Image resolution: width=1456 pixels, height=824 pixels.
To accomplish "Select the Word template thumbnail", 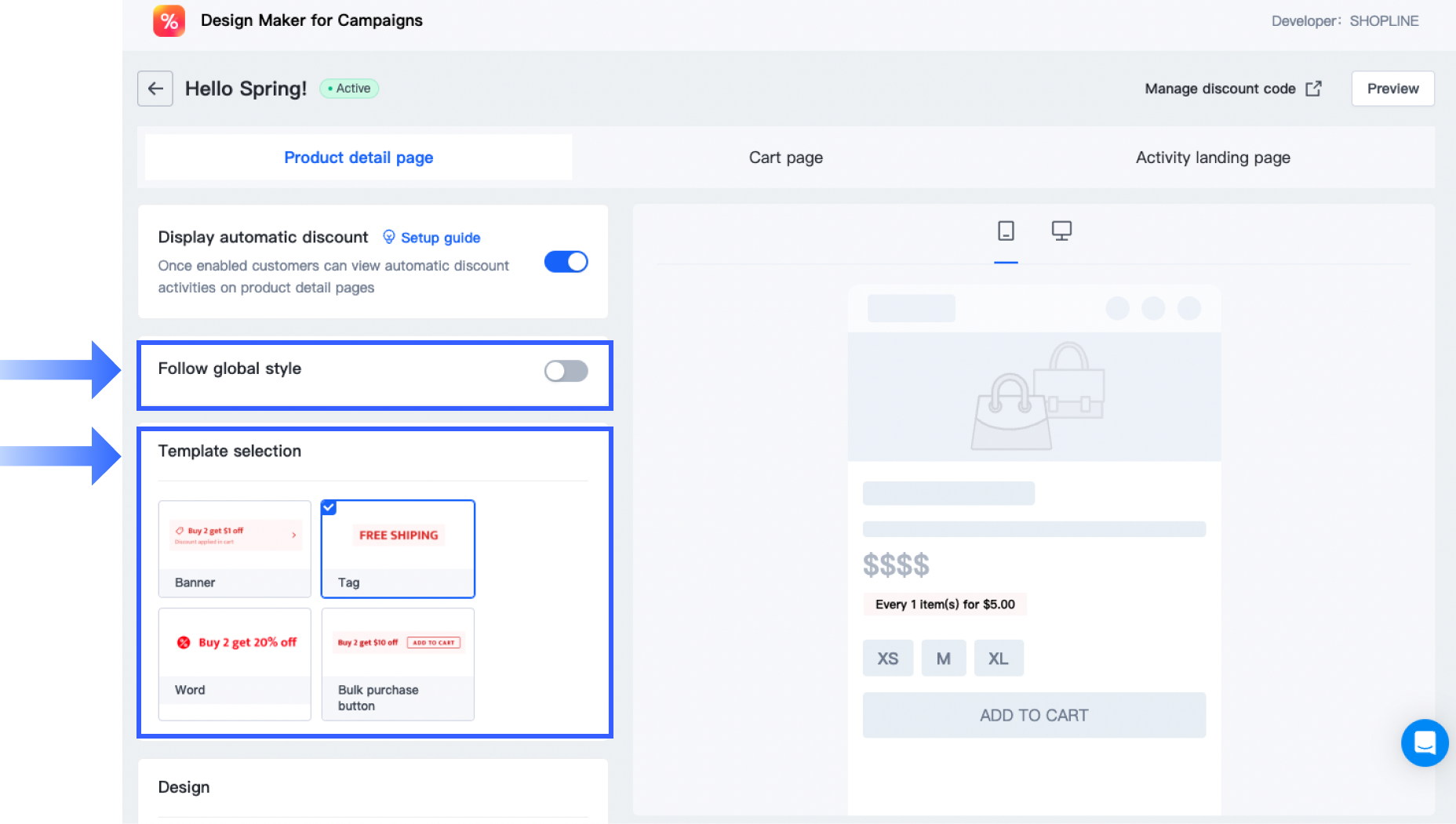I will 235,663.
